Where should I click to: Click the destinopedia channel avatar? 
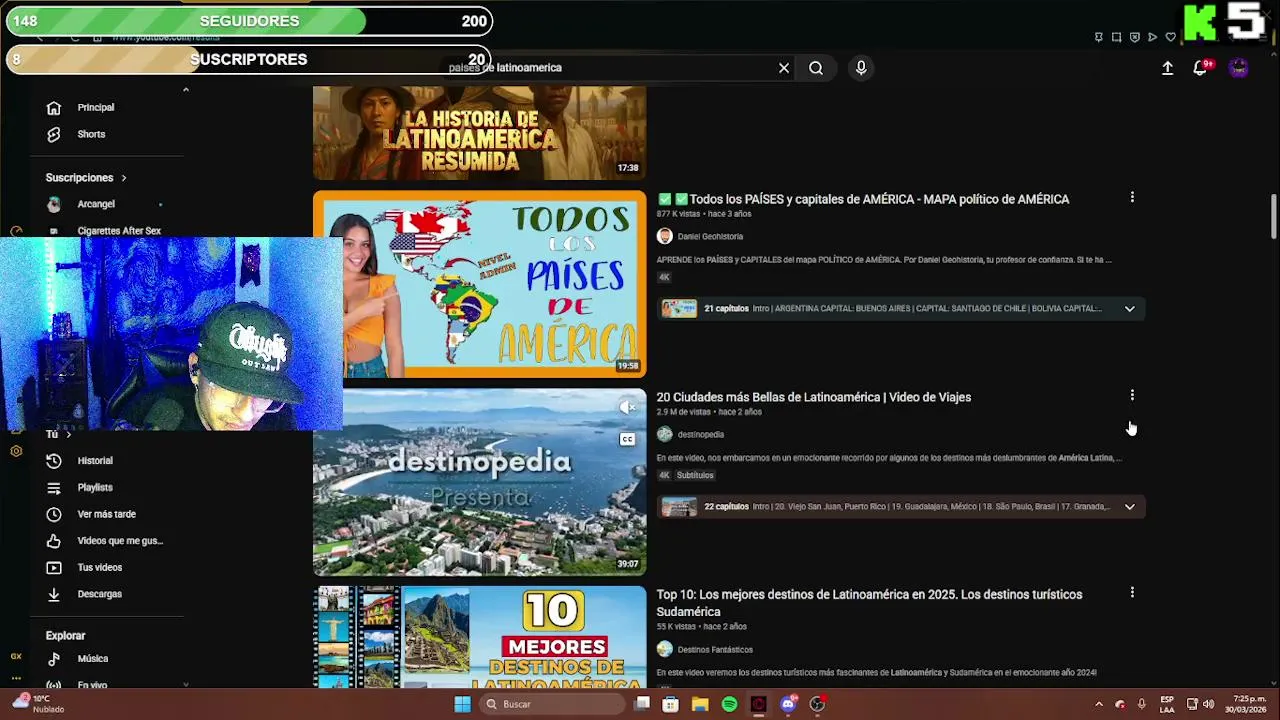coord(665,435)
